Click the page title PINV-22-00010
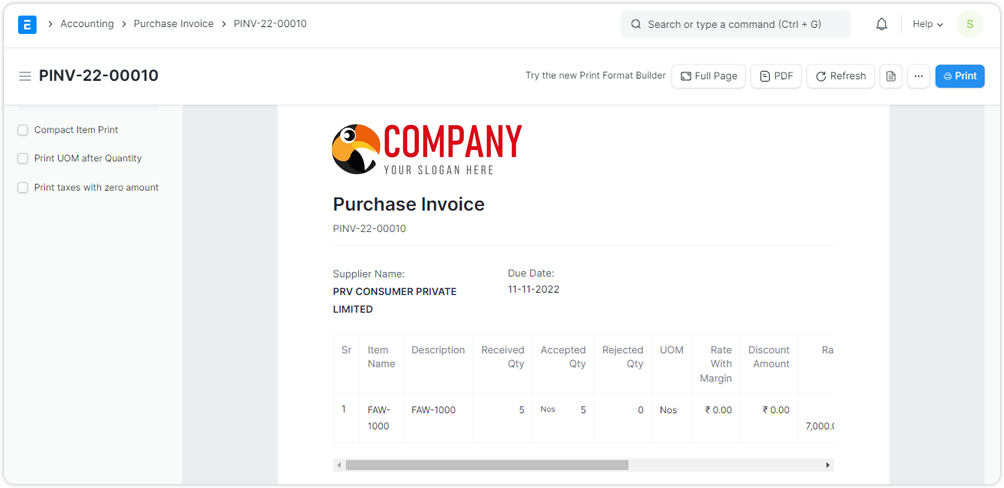 (99, 76)
